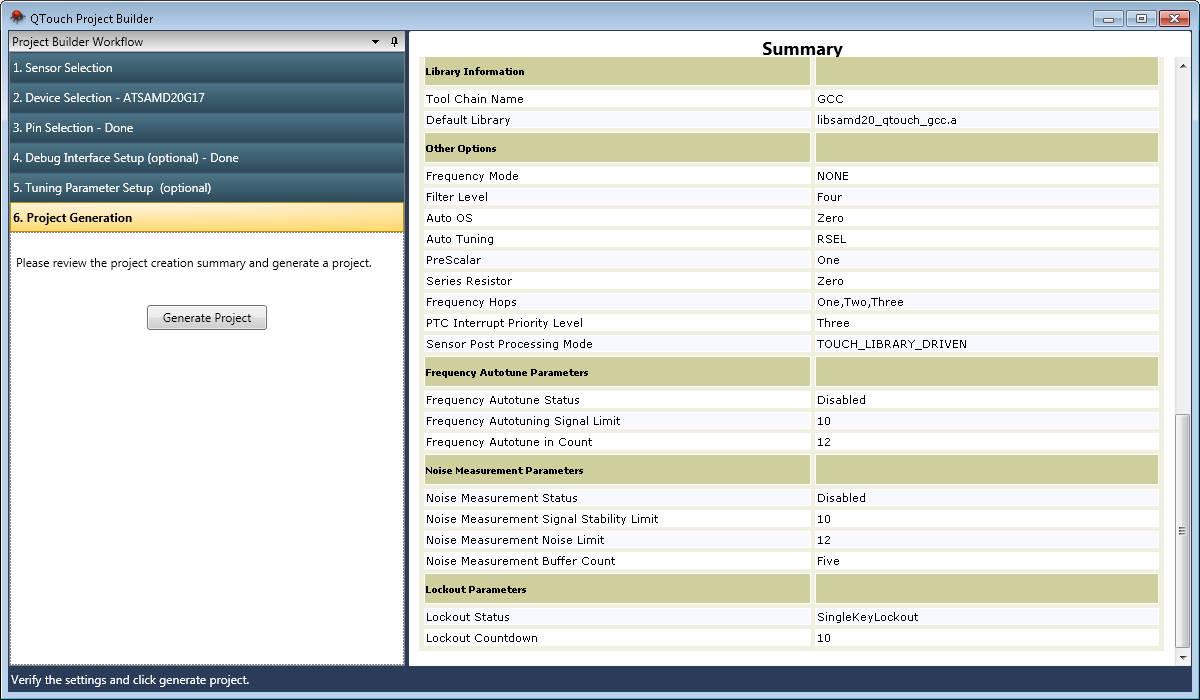Open step 4. Debug Interface Setup
This screenshot has width=1200, height=700.
pyautogui.click(x=207, y=158)
